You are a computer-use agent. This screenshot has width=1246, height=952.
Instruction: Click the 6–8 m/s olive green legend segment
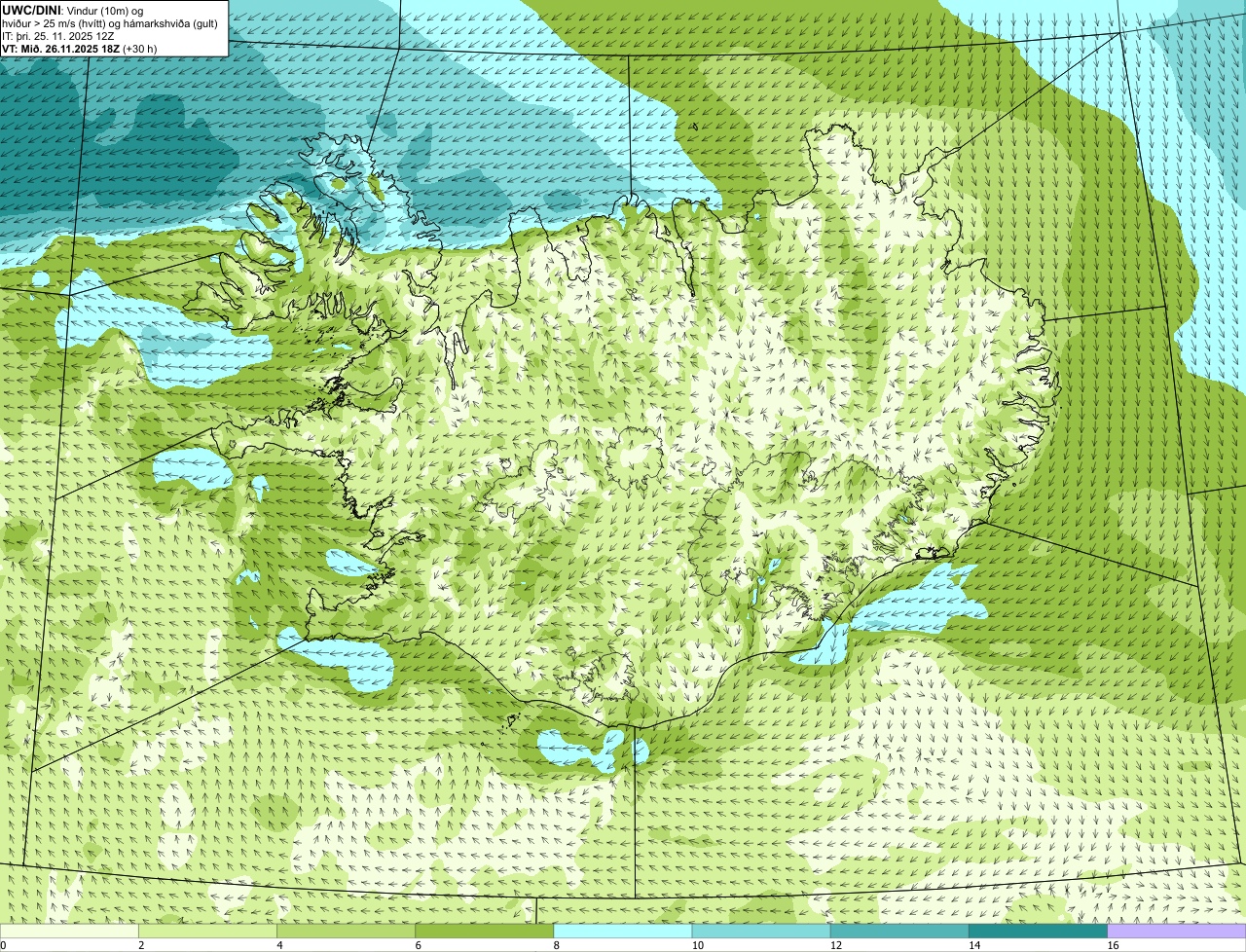tap(485, 932)
